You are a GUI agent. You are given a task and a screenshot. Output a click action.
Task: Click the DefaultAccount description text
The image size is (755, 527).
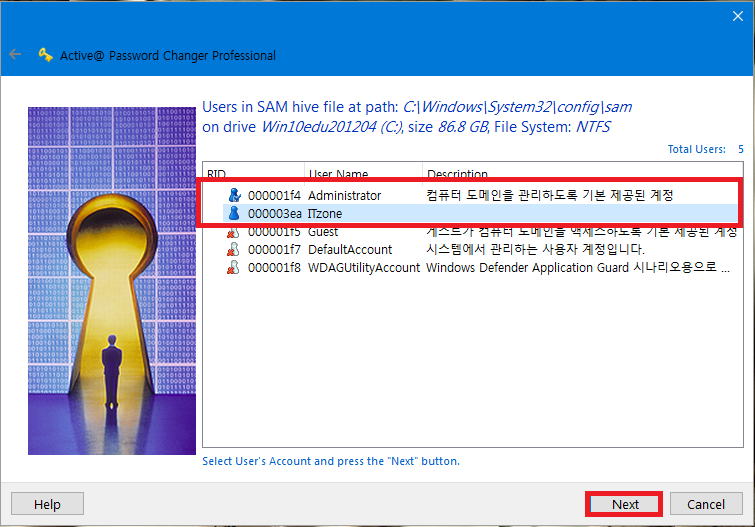535,250
